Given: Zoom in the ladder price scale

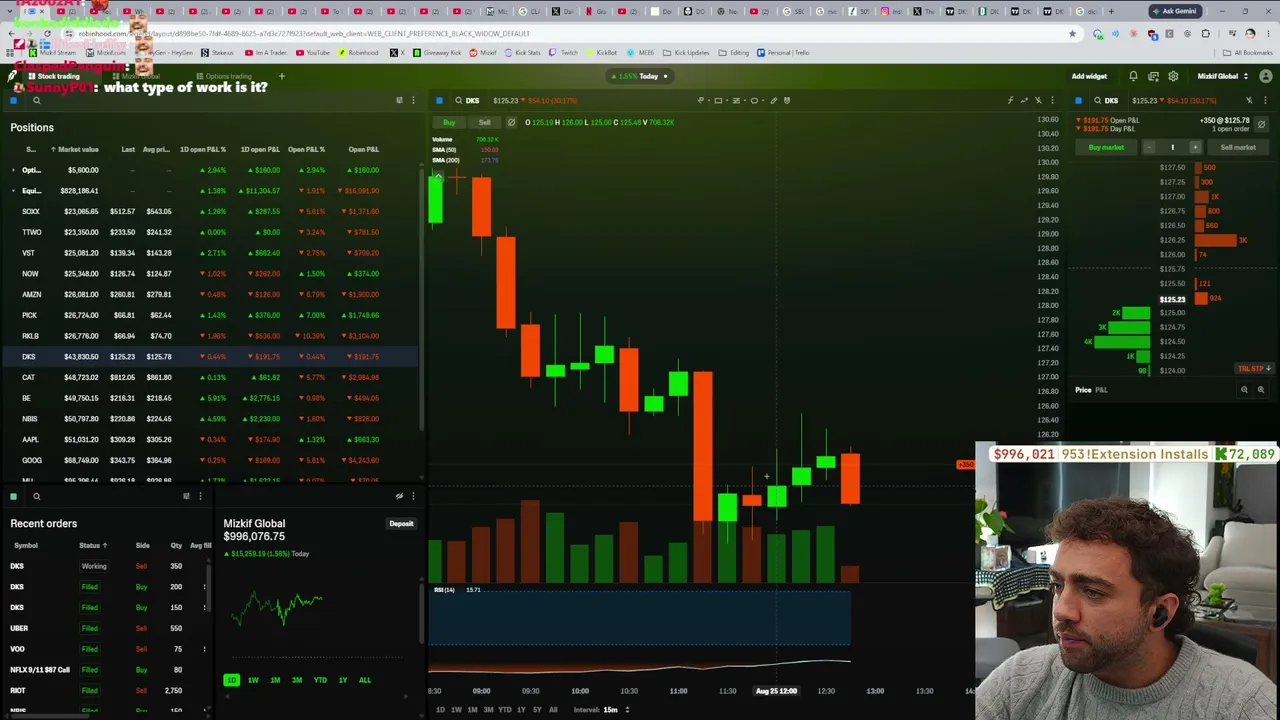Looking at the screenshot, I should click(1260, 390).
